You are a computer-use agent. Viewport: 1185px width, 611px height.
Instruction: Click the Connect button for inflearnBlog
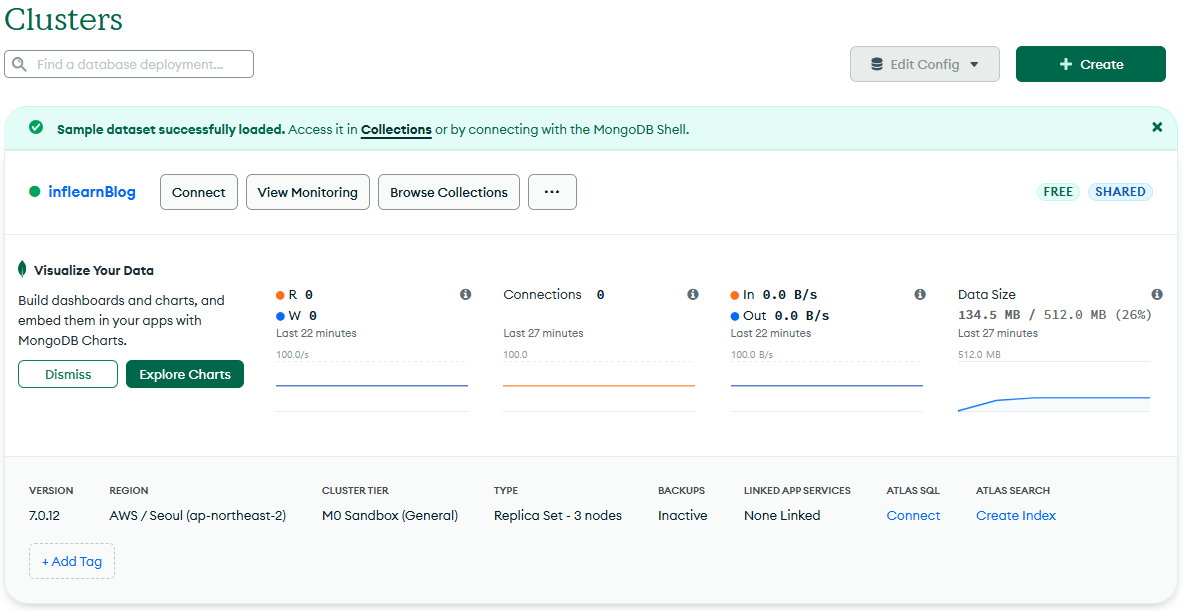click(199, 192)
